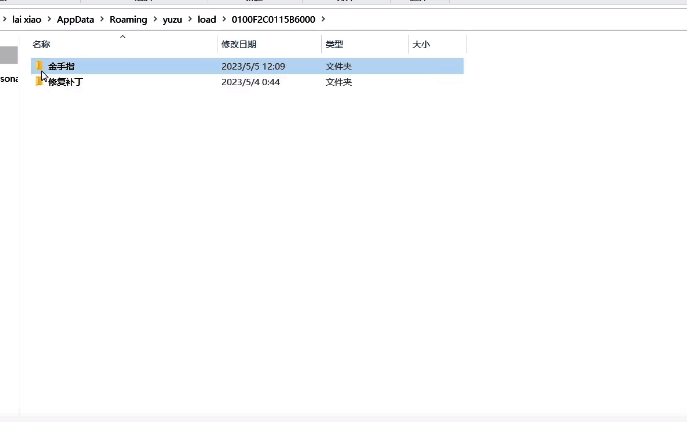The width and height of the screenshot is (687, 422).
Task: Sort files by 名称 column
Action: [x=42, y=44]
